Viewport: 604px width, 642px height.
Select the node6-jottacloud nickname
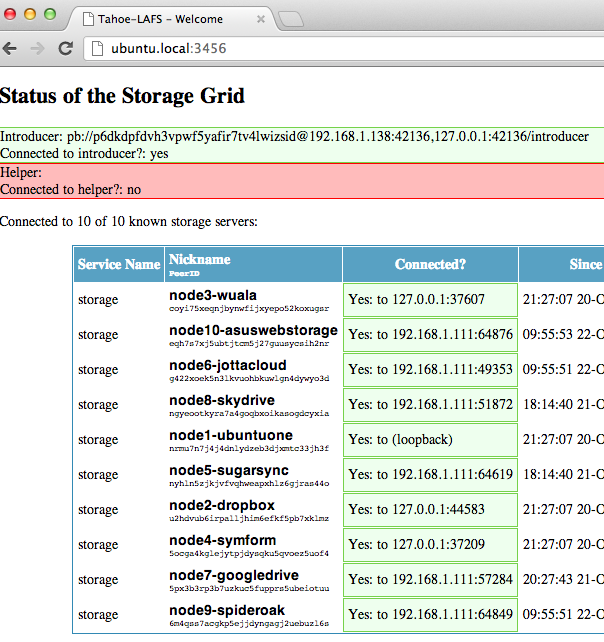(x=228, y=365)
